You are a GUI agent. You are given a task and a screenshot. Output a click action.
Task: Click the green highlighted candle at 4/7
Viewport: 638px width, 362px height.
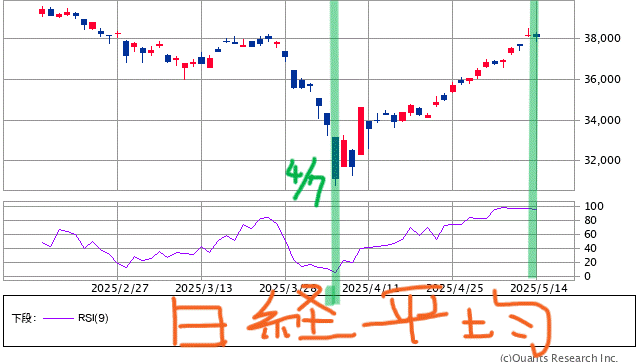tap(335, 158)
